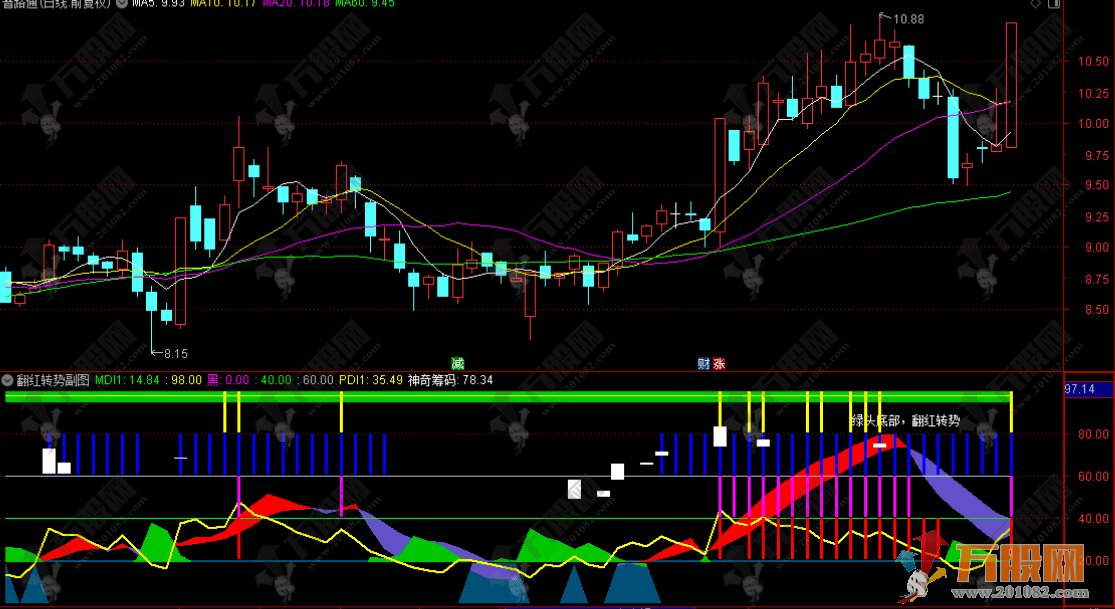The height and width of the screenshot is (609, 1115).
Task: Open main chart indicator dropdown beside stock title
Action: coord(122,4)
